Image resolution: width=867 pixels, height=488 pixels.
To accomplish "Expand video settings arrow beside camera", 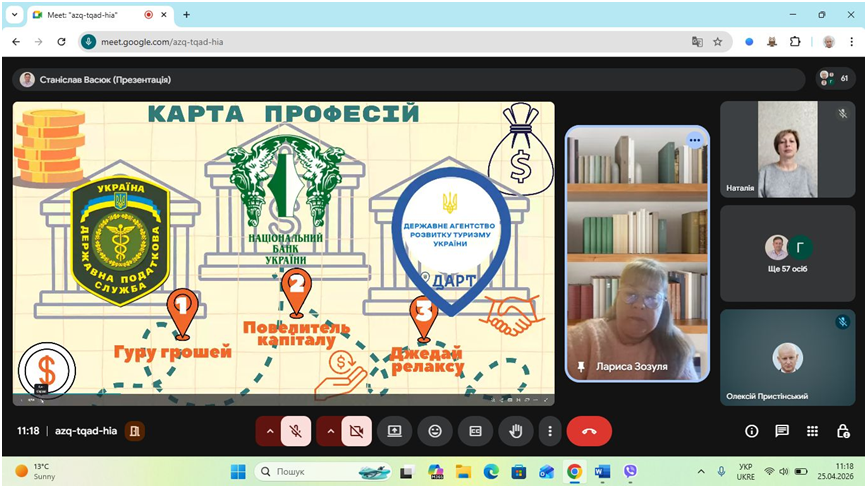I will 329,431.
